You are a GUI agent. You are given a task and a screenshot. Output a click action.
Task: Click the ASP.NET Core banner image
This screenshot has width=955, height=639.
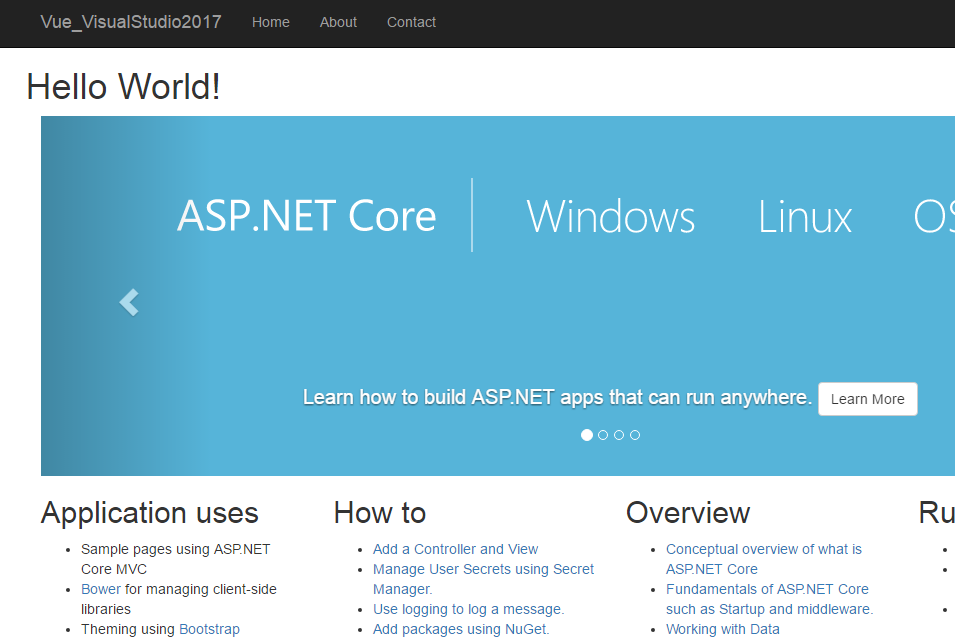(498, 296)
